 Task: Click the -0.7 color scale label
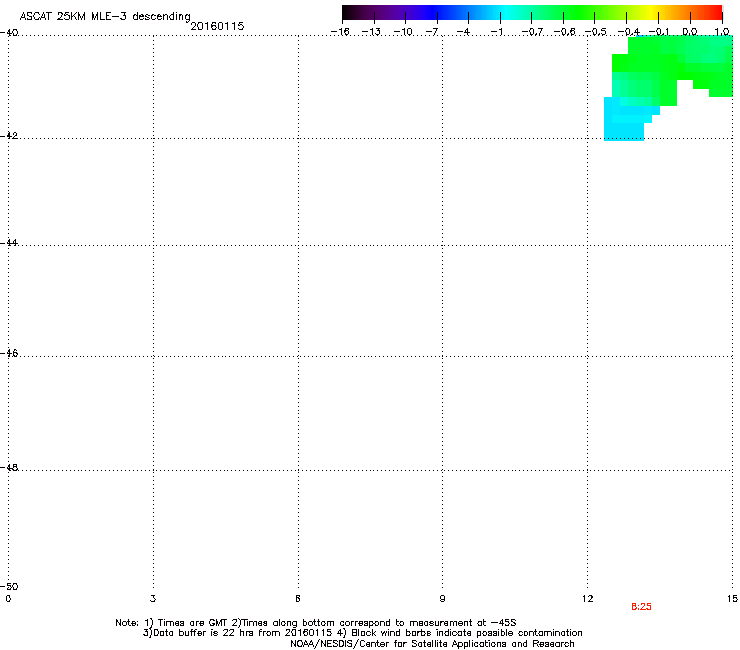tap(532, 32)
